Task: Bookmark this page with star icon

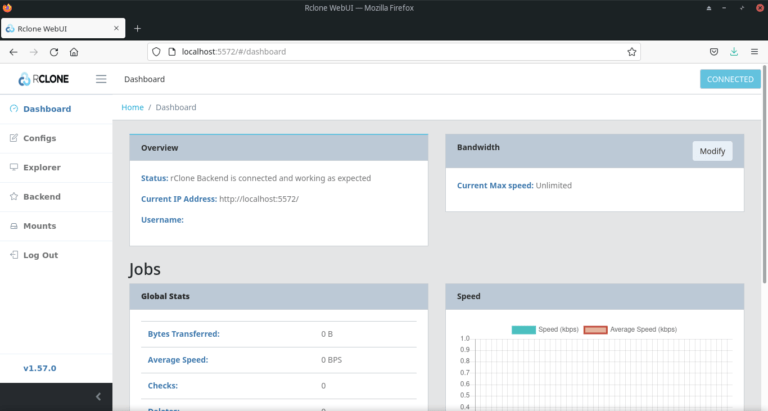Action: point(632,52)
